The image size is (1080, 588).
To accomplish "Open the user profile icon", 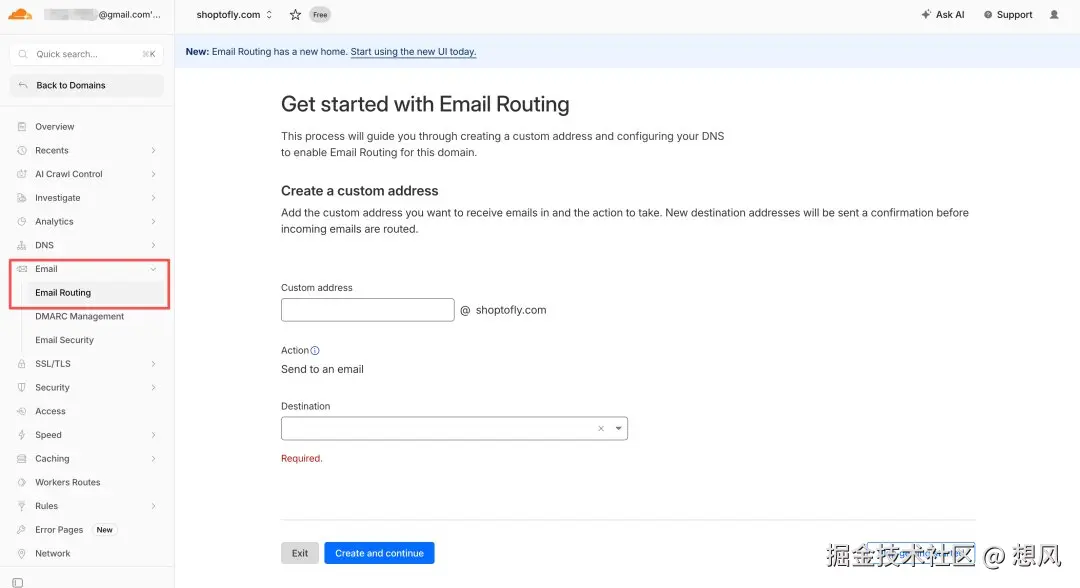I will point(1054,14).
